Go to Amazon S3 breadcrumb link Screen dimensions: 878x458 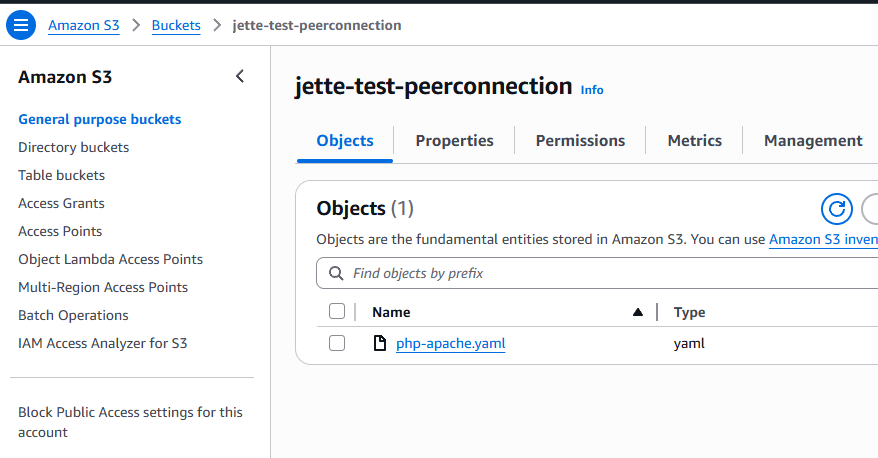click(x=83, y=25)
